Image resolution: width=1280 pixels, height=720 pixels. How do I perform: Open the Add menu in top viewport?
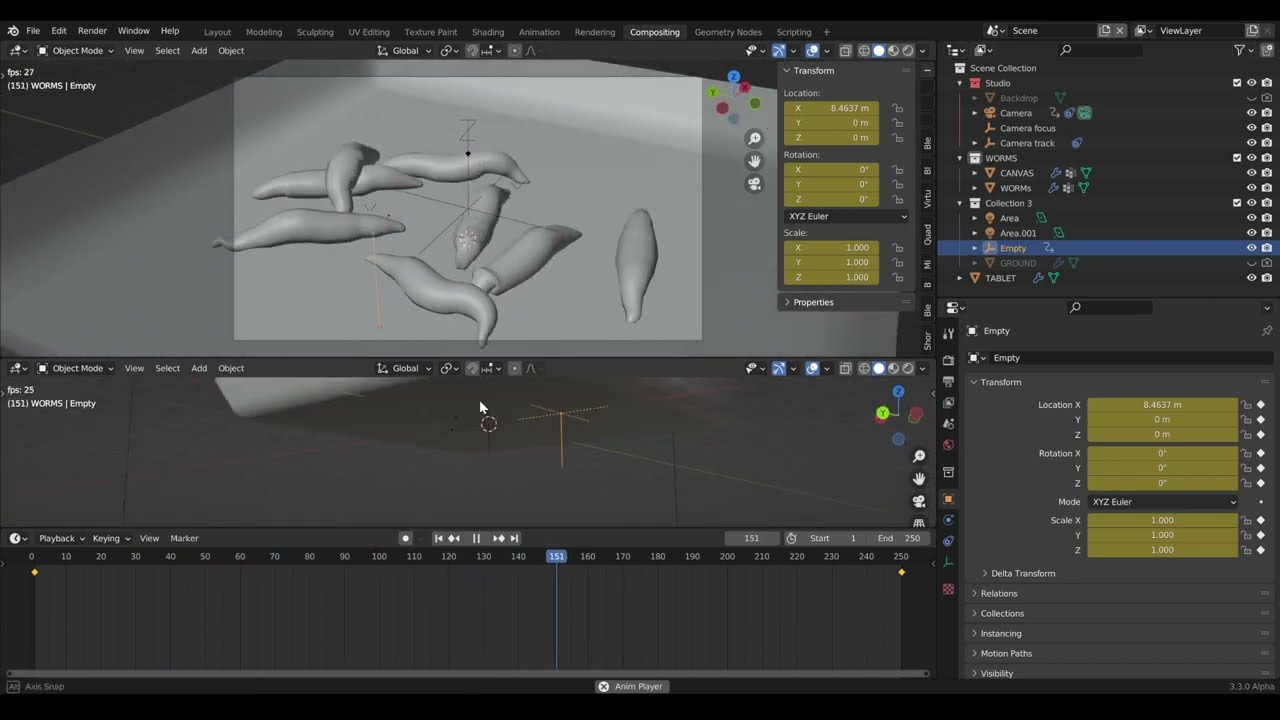tap(199, 51)
